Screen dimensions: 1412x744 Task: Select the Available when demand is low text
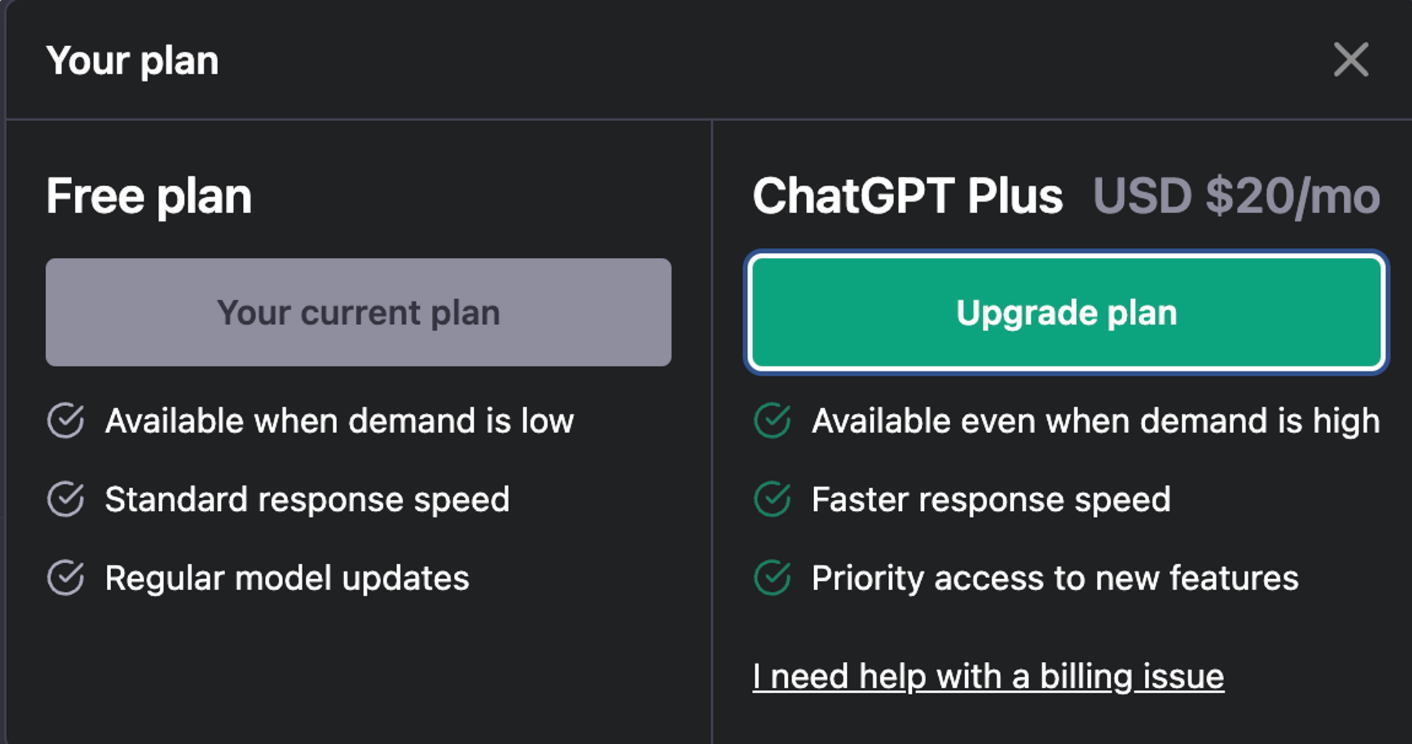[x=339, y=421]
